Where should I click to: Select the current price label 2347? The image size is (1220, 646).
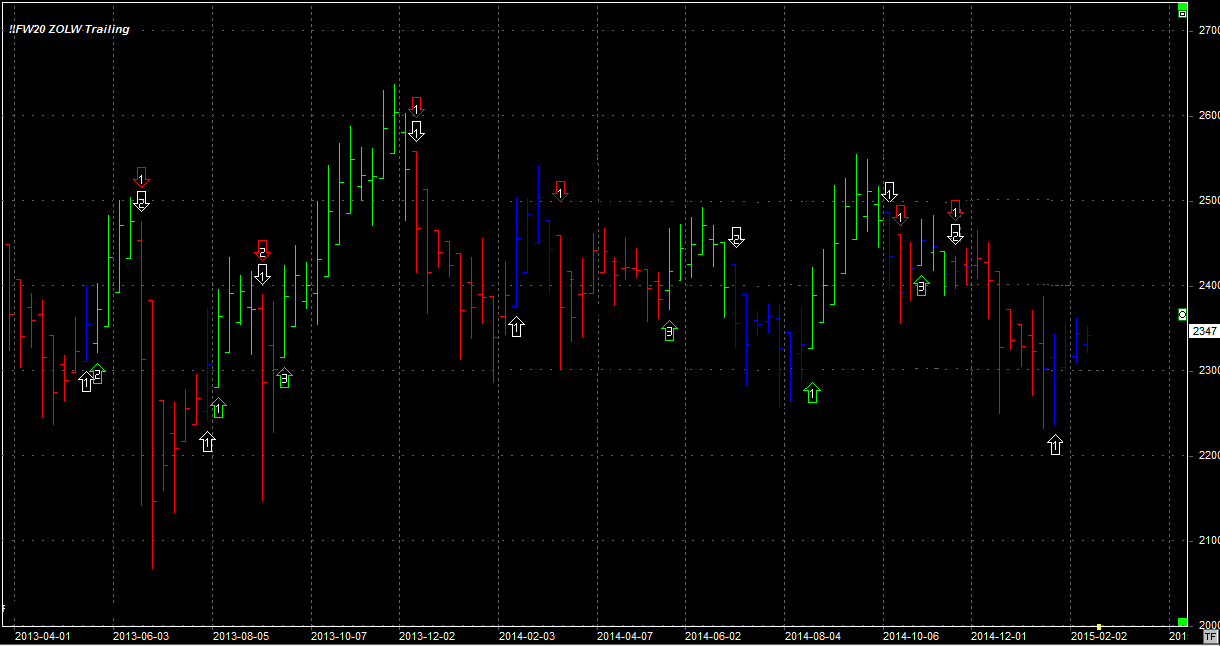[x=1205, y=331]
